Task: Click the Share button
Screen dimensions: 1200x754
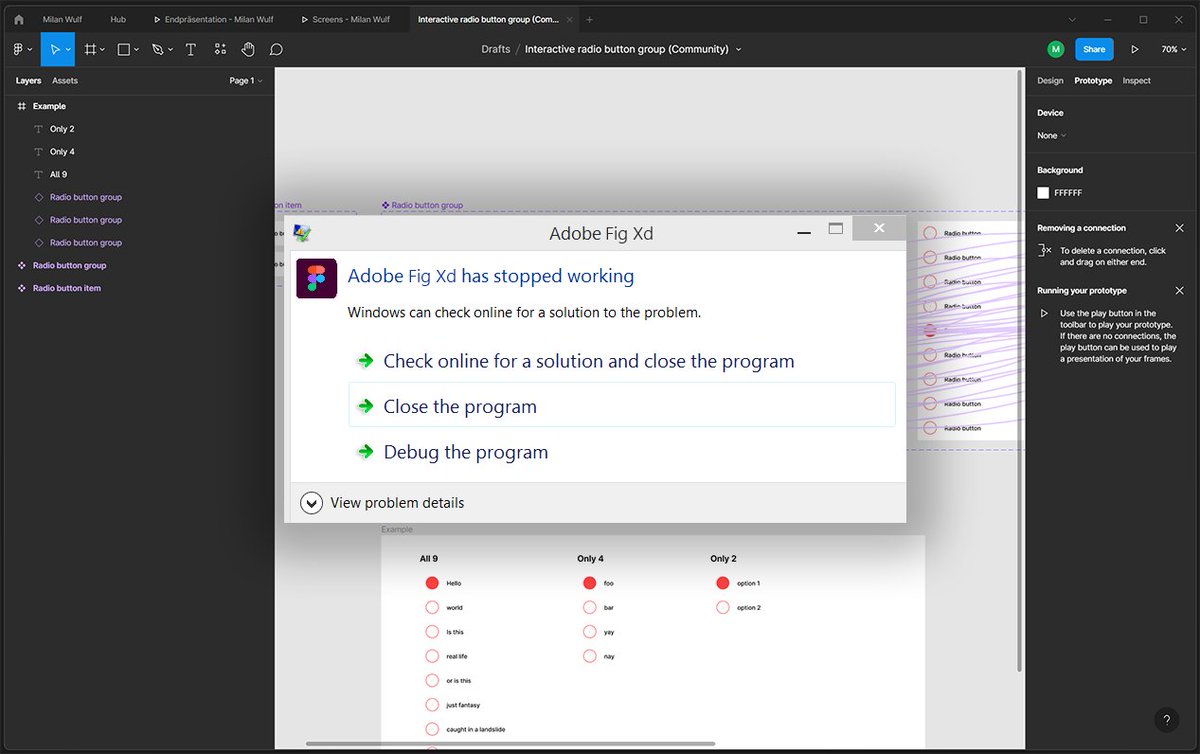Action: pyautogui.click(x=1094, y=49)
